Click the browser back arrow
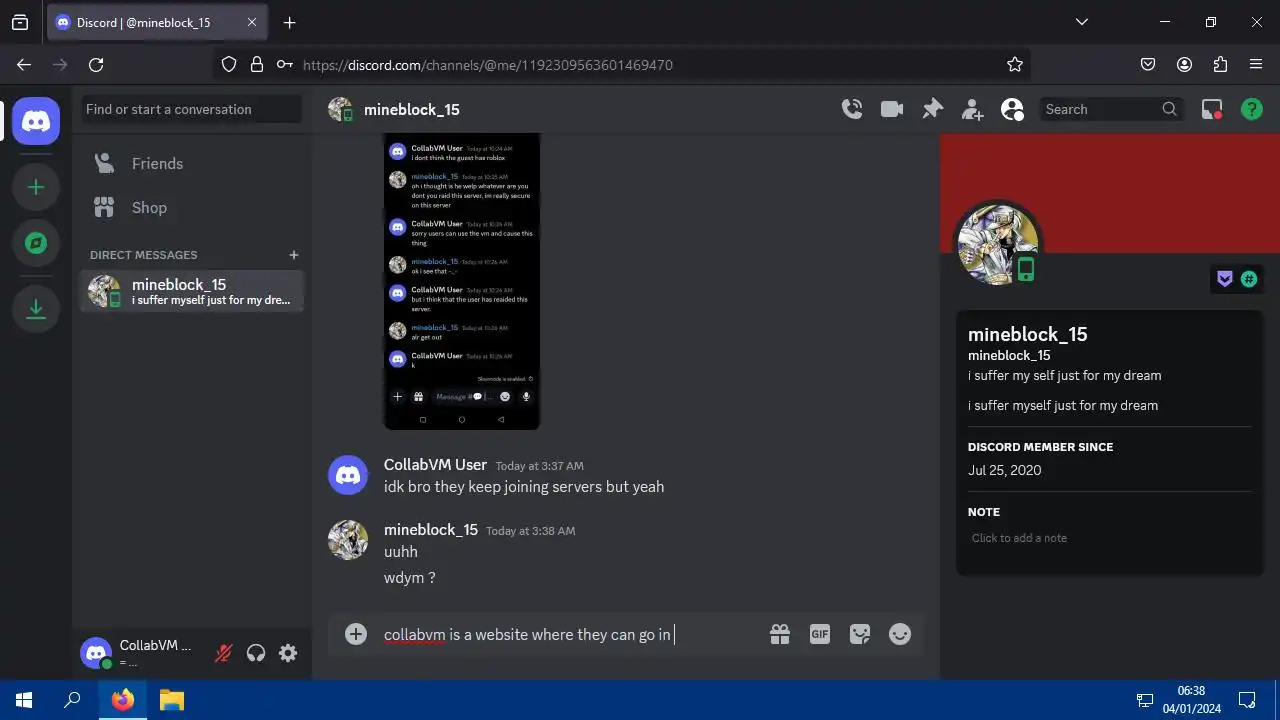This screenshot has height=720, width=1280. (x=24, y=64)
